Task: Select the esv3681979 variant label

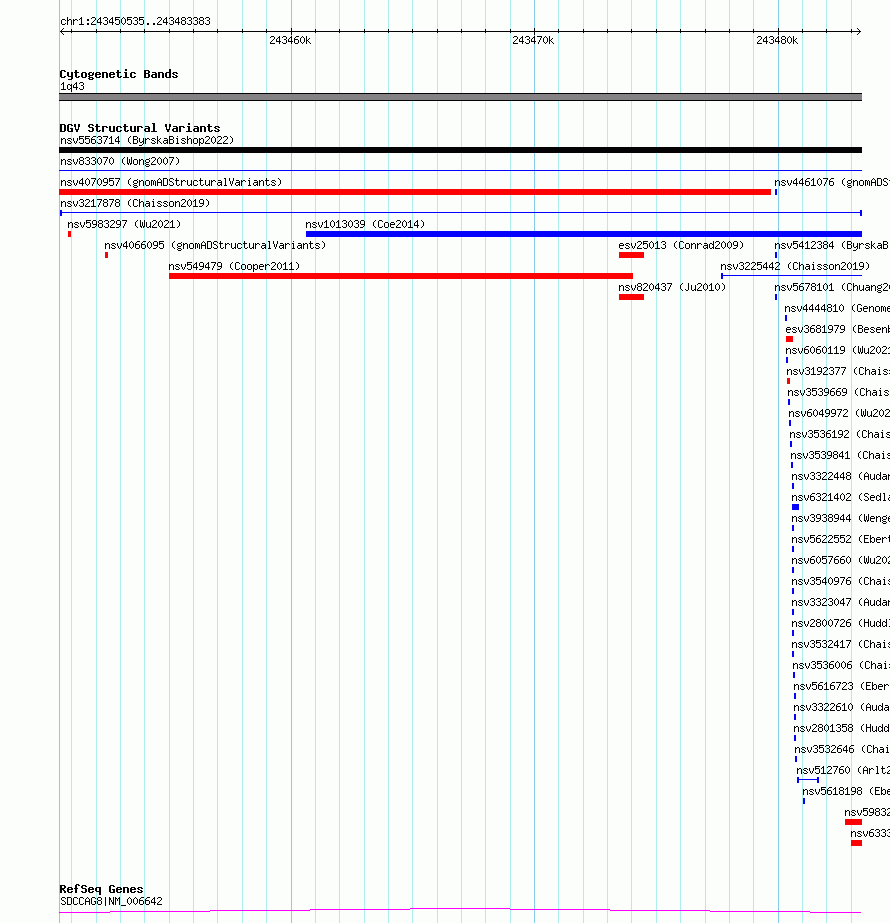Action: click(838, 330)
